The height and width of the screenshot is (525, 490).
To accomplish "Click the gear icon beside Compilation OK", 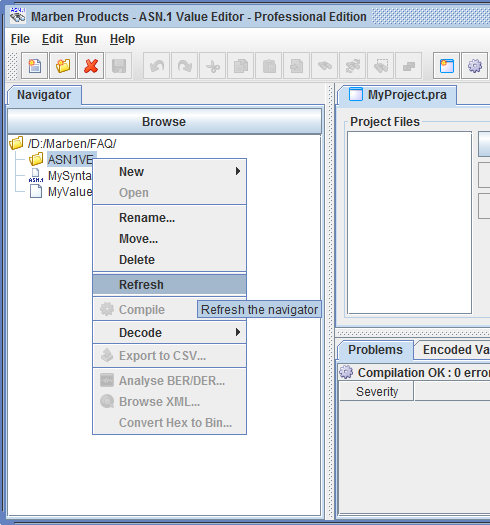I will tap(346, 372).
